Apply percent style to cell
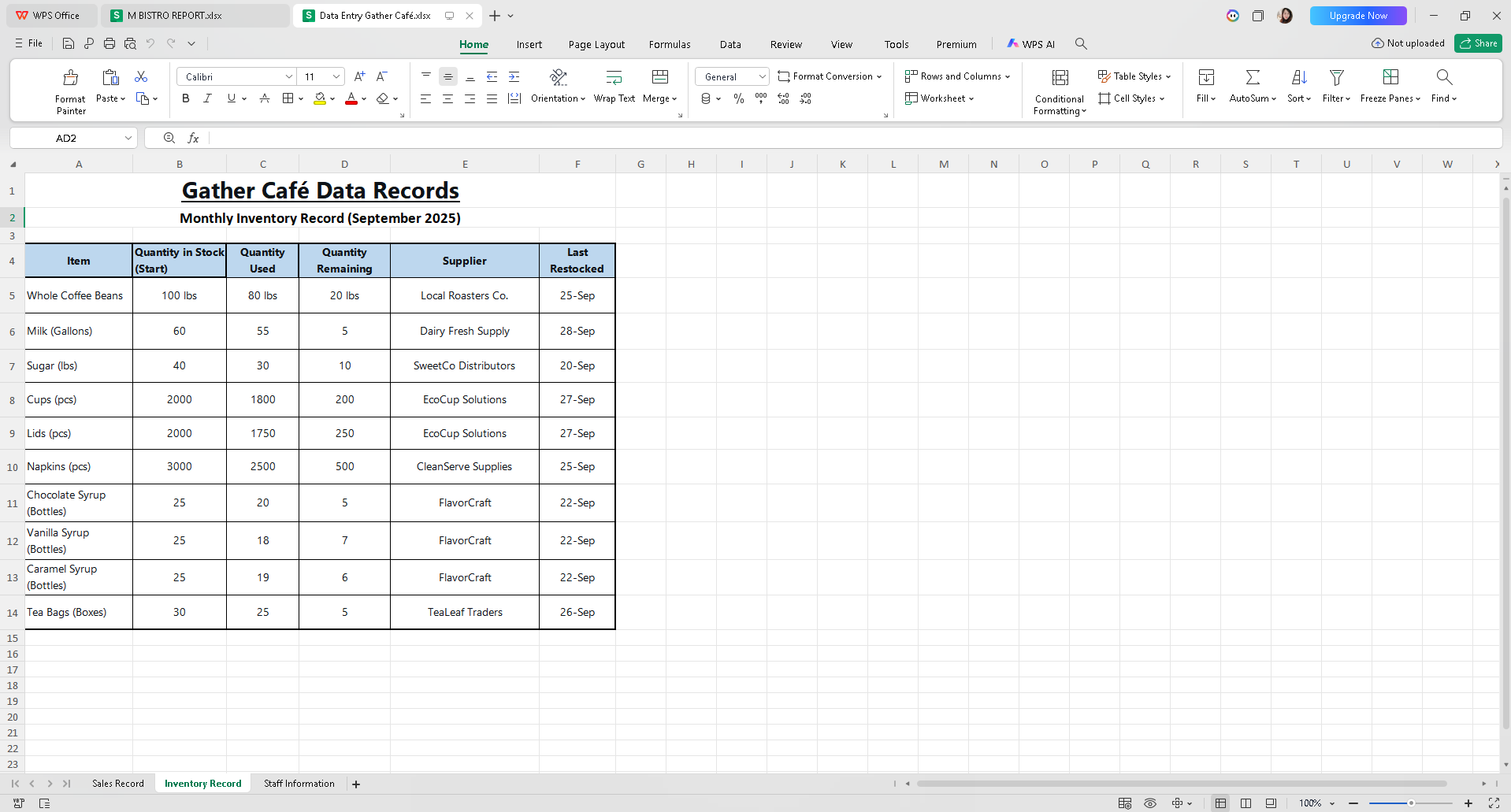This screenshot has width=1511, height=812. pyautogui.click(x=739, y=98)
